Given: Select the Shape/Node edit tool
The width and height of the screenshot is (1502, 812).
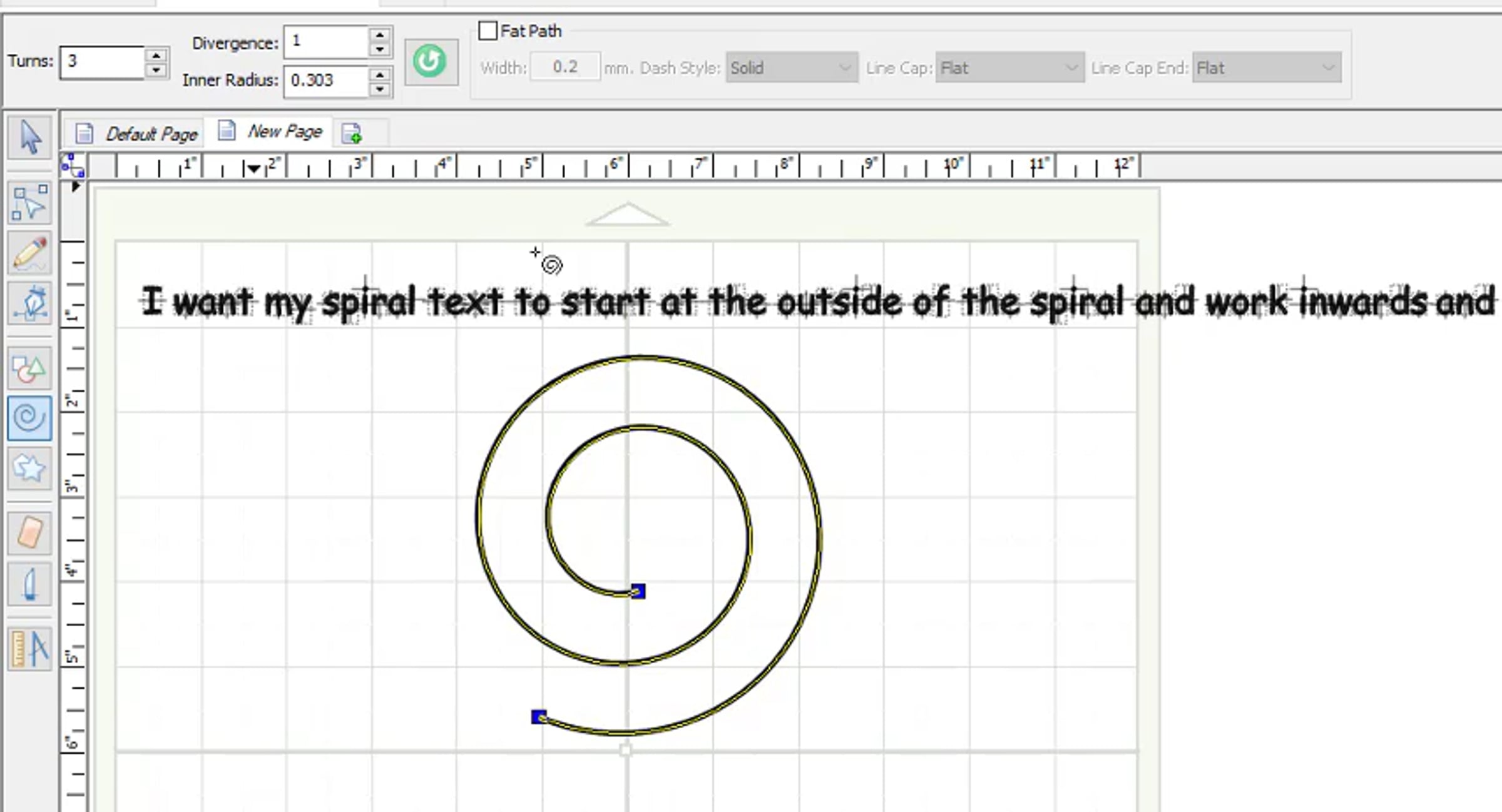Looking at the screenshot, I should 30,203.
